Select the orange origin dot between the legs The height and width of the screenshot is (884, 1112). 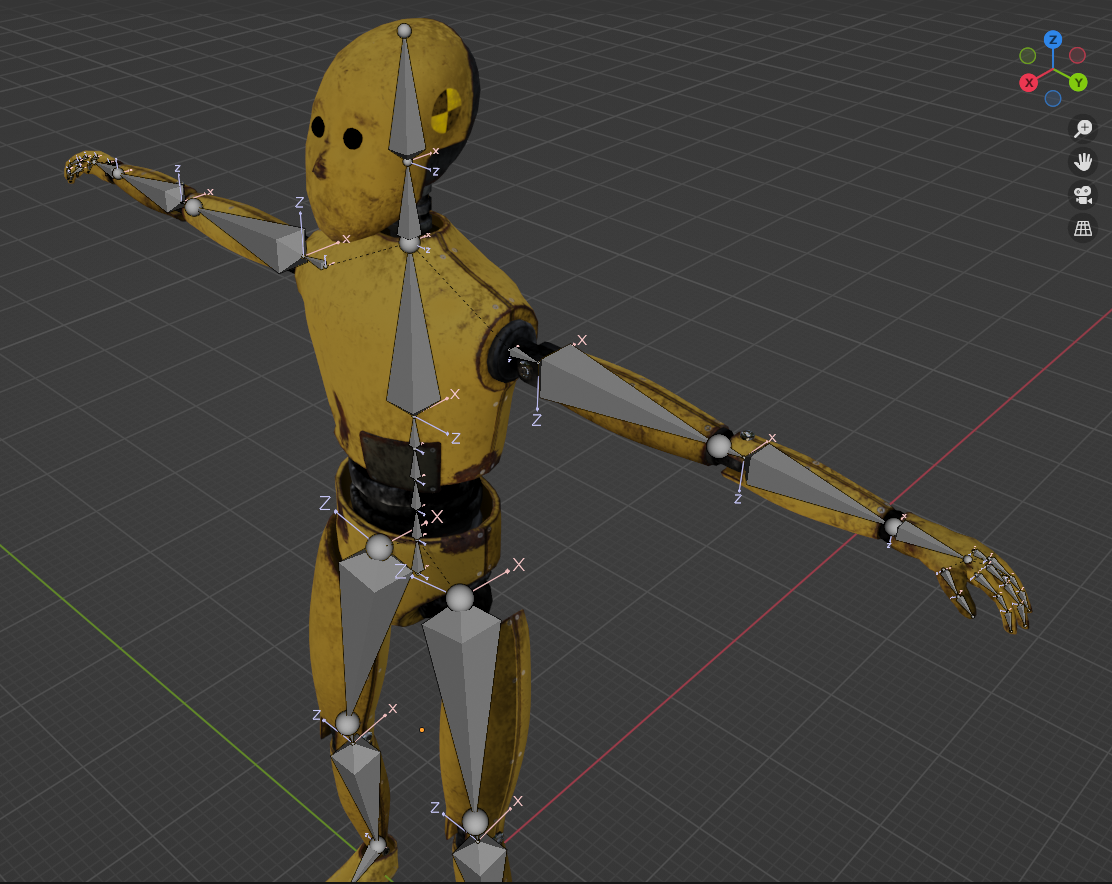tap(422, 729)
